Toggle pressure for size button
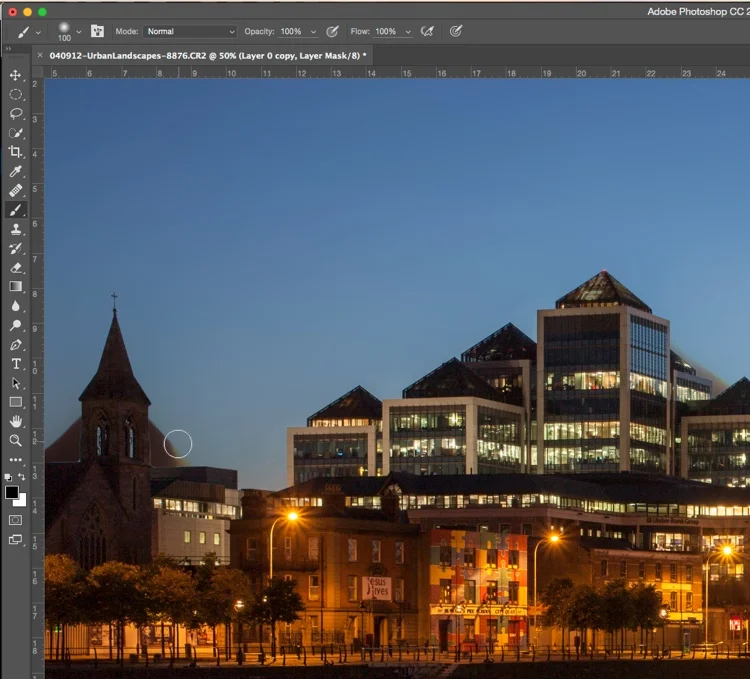The image size is (750, 679). (456, 31)
